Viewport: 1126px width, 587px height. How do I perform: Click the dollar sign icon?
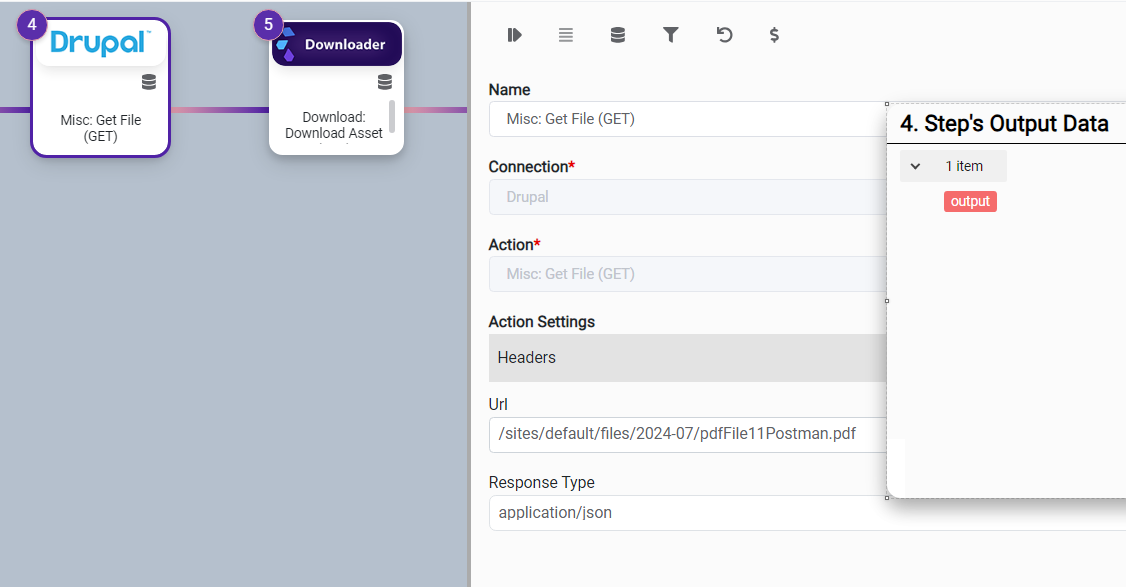point(774,35)
